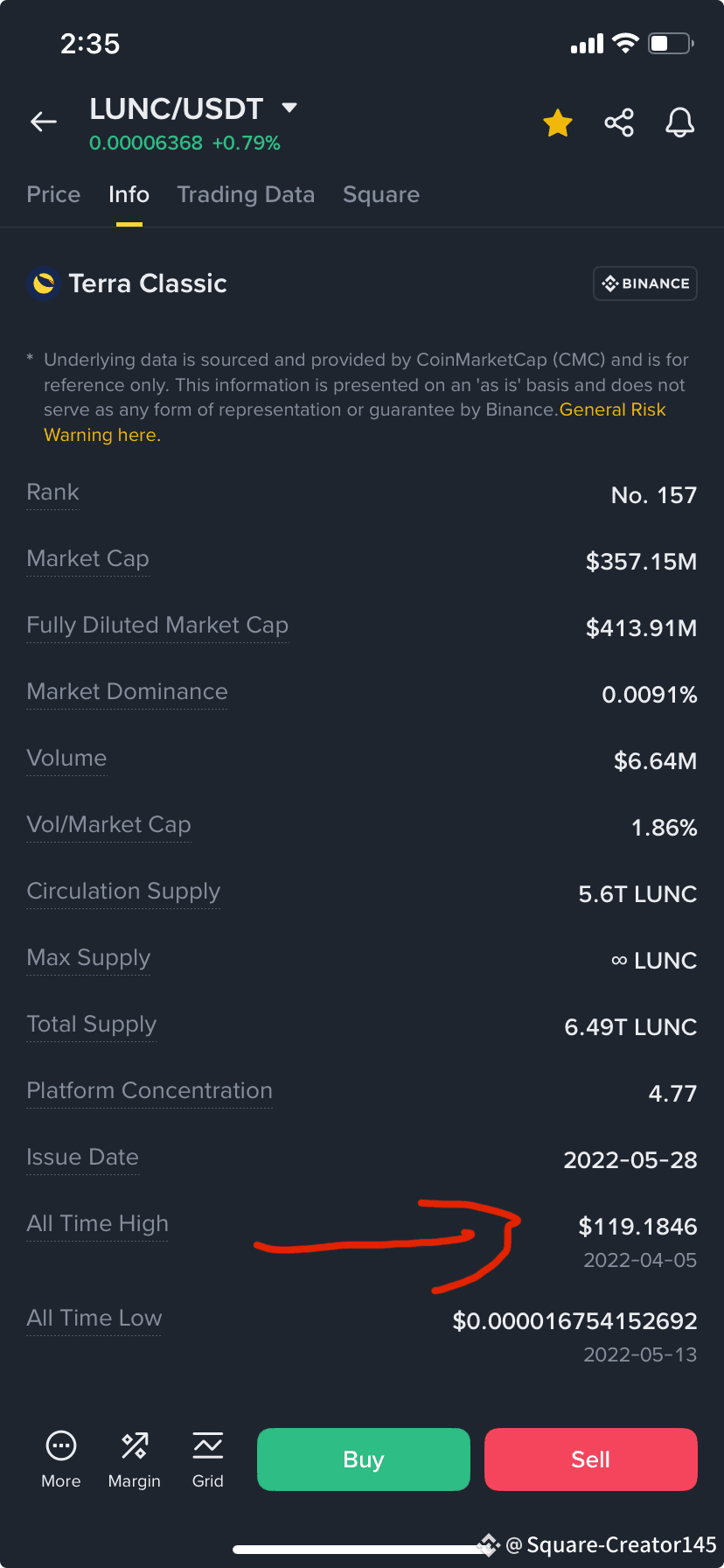Screen dimensions: 724x1568
Task: Tap the red Sell button
Action: [x=591, y=1459]
